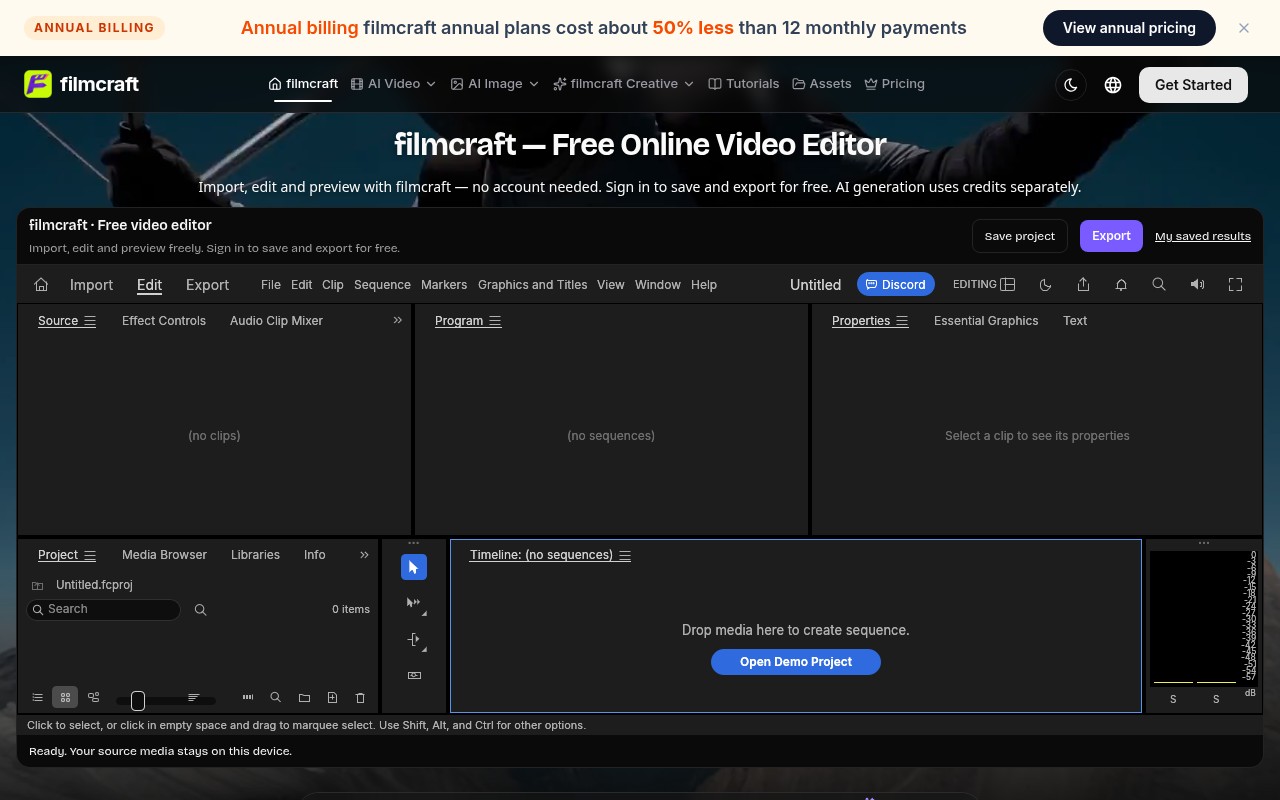The height and width of the screenshot is (800, 1280).
Task: Expand overflow tabs in Source panel group
Action: click(x=397, y=321)
